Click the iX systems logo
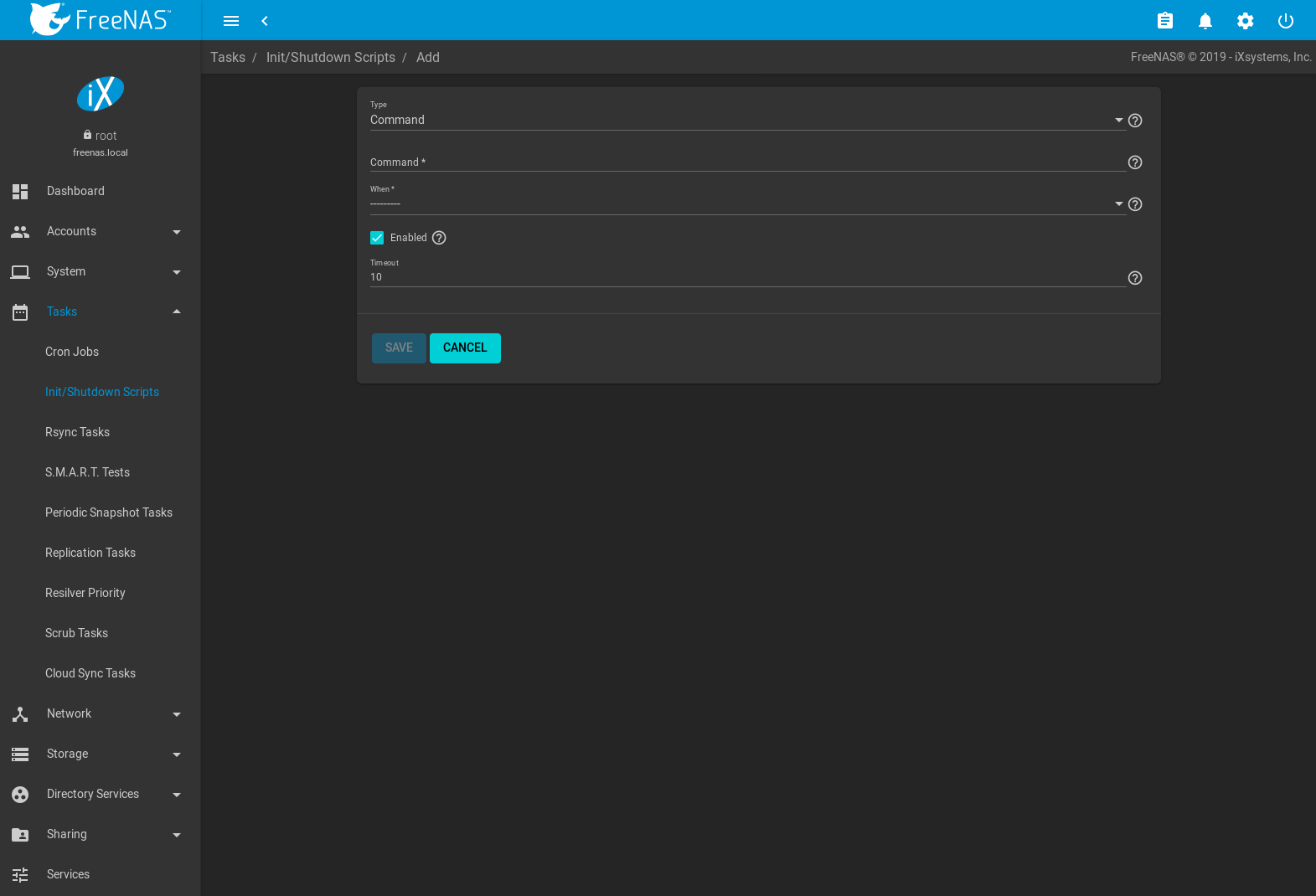 [x=101, y=94]
